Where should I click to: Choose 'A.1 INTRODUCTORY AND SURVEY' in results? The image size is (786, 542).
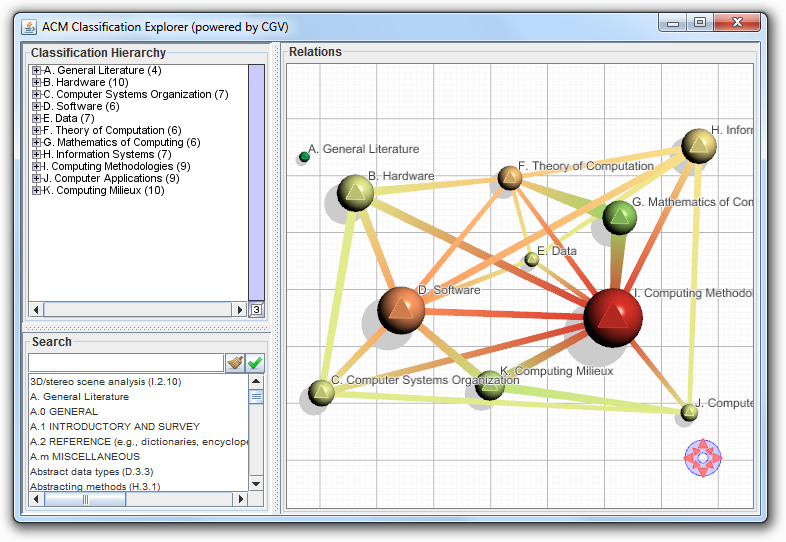point(114,427)
